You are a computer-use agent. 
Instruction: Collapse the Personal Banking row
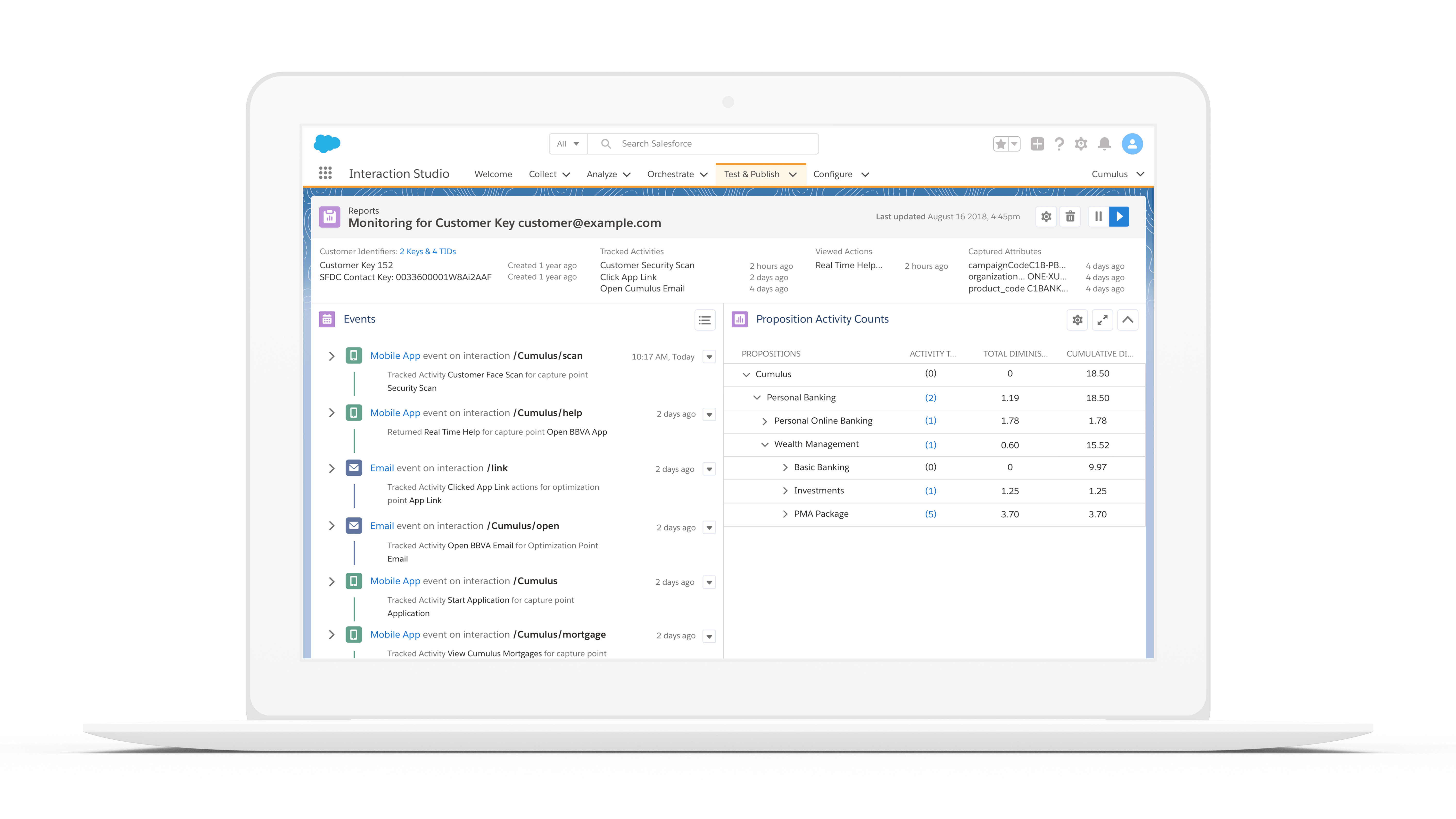[x=757, y=398]
